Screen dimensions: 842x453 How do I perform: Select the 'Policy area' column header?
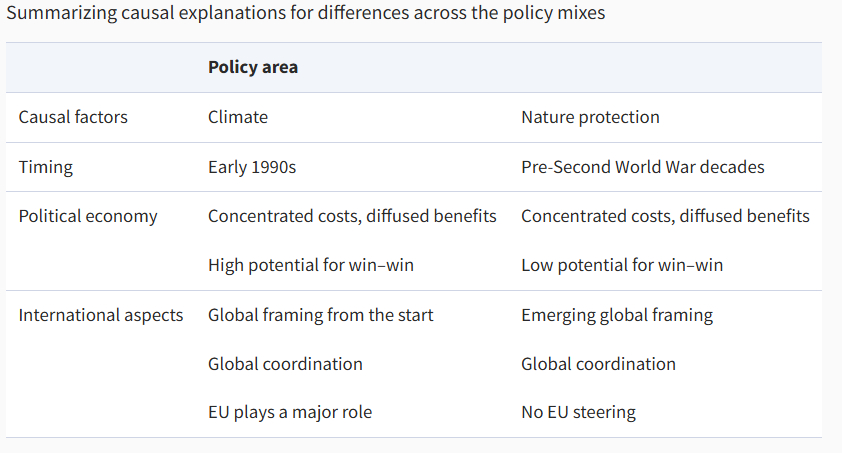tap(253, 67)
